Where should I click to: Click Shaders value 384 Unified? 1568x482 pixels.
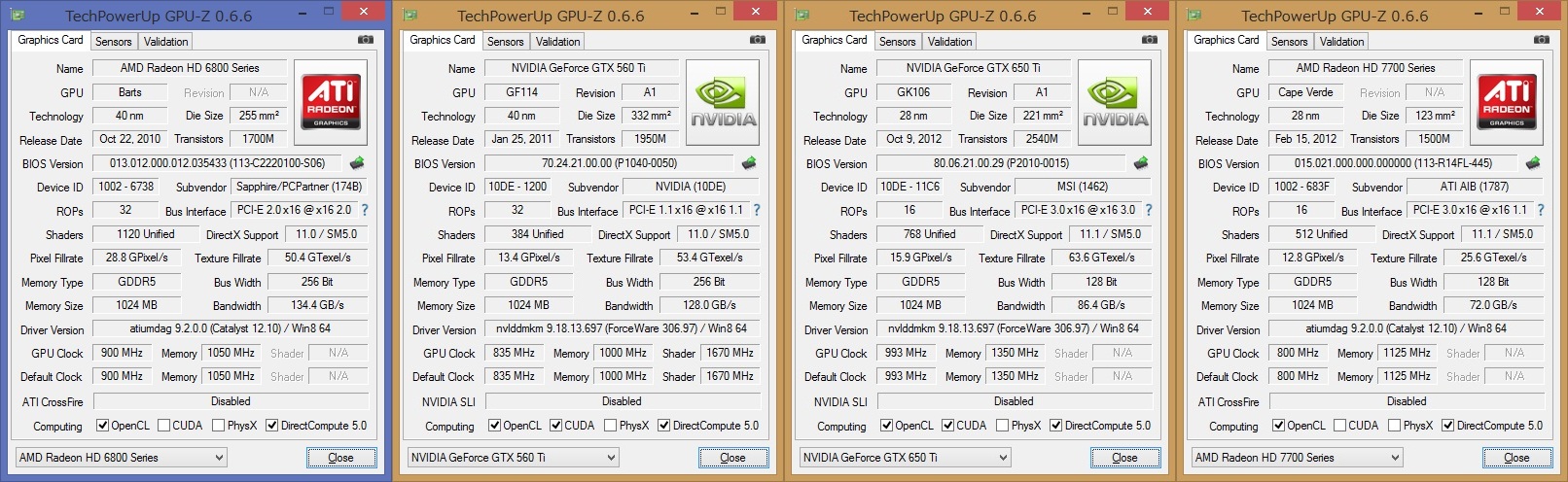[x=538, y=234]
